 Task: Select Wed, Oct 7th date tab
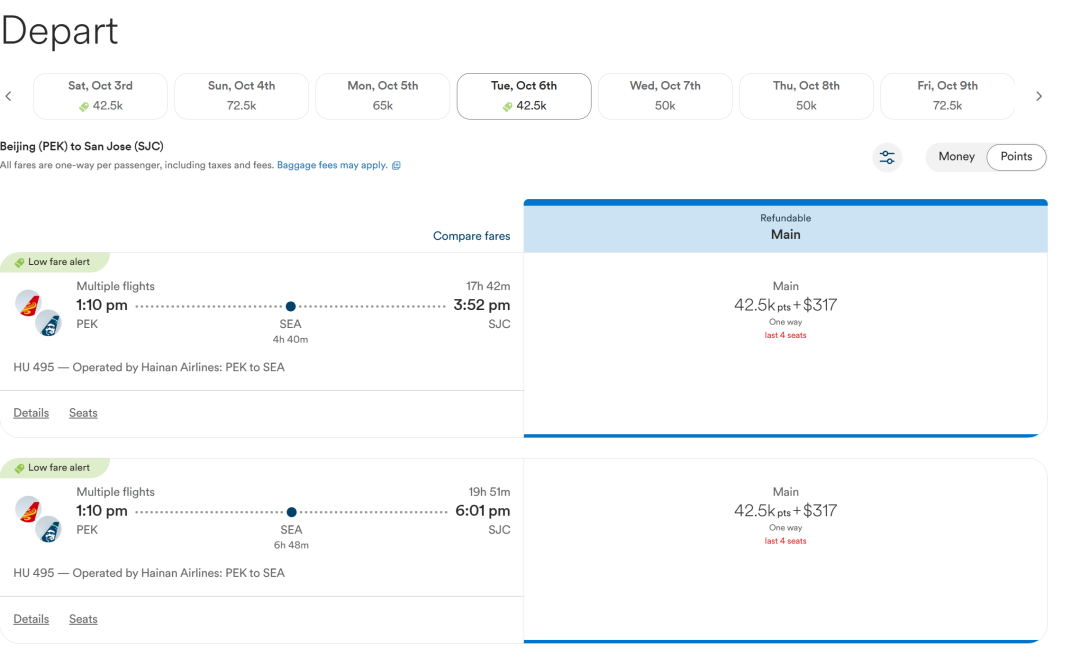665,96
